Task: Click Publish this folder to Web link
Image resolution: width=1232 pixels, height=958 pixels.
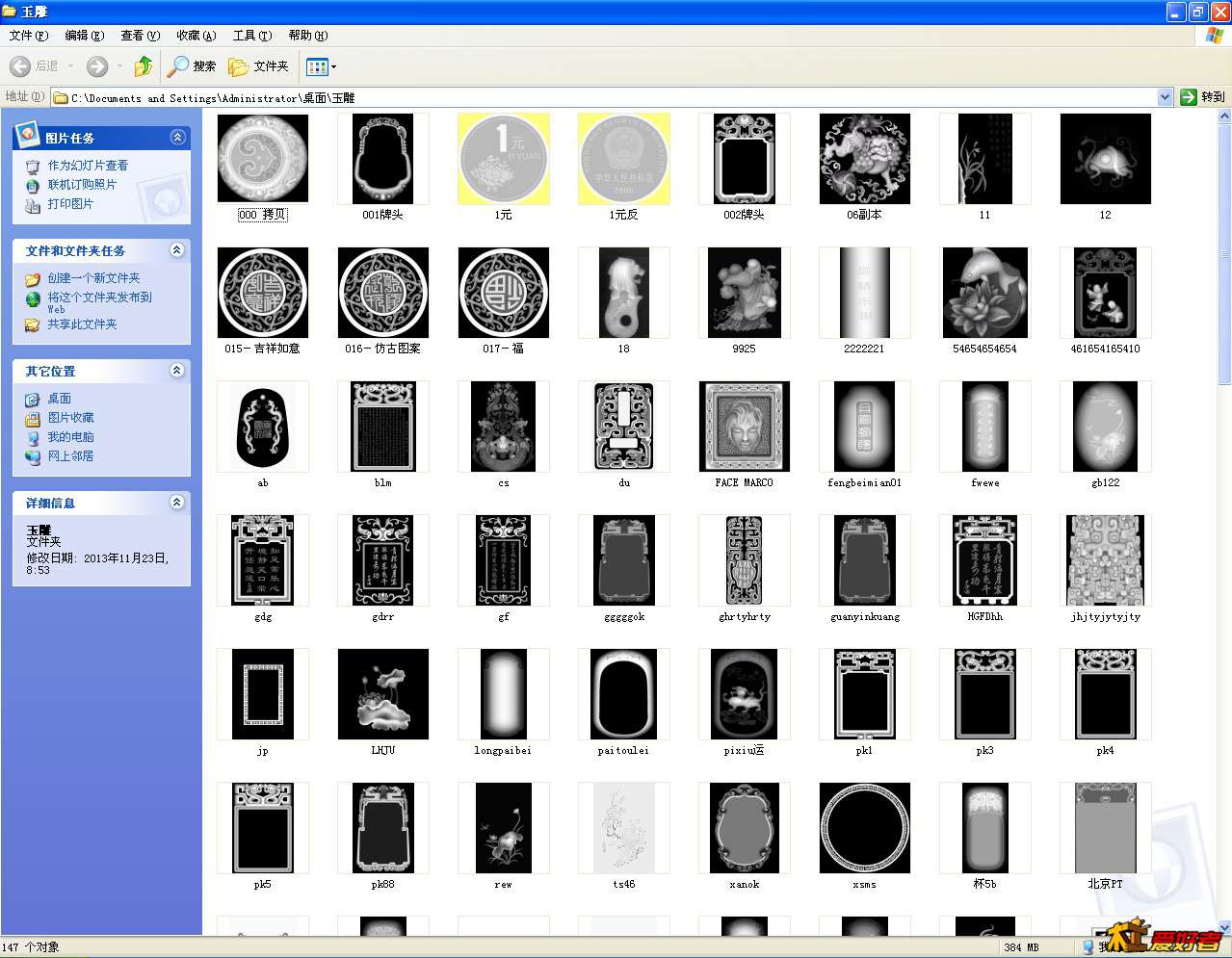Action: [x=100, y=302]
